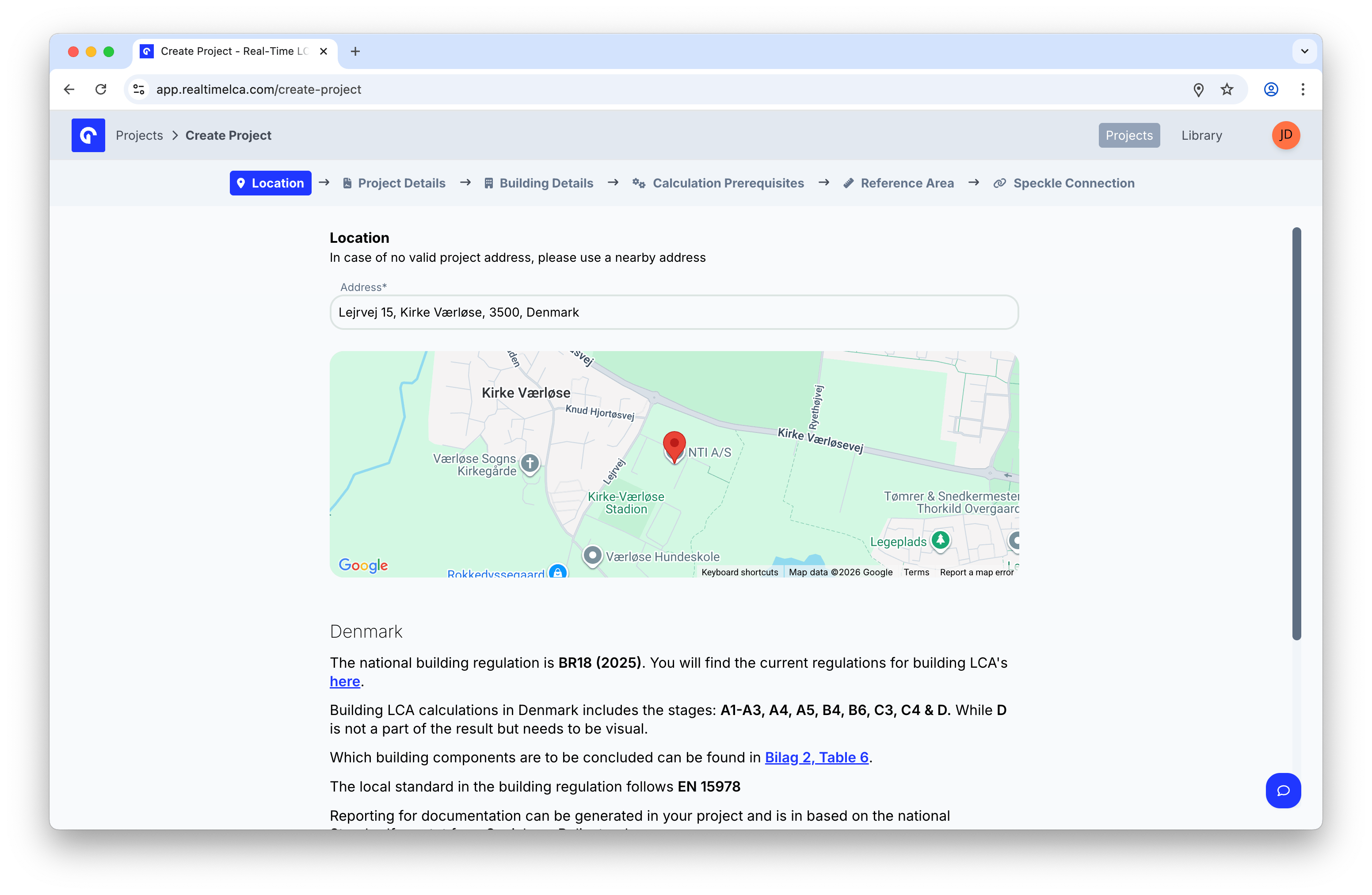This screenshot has width=1372, height=895.
Task: Click the Denmark heading text
Action: tap(366, 631)
